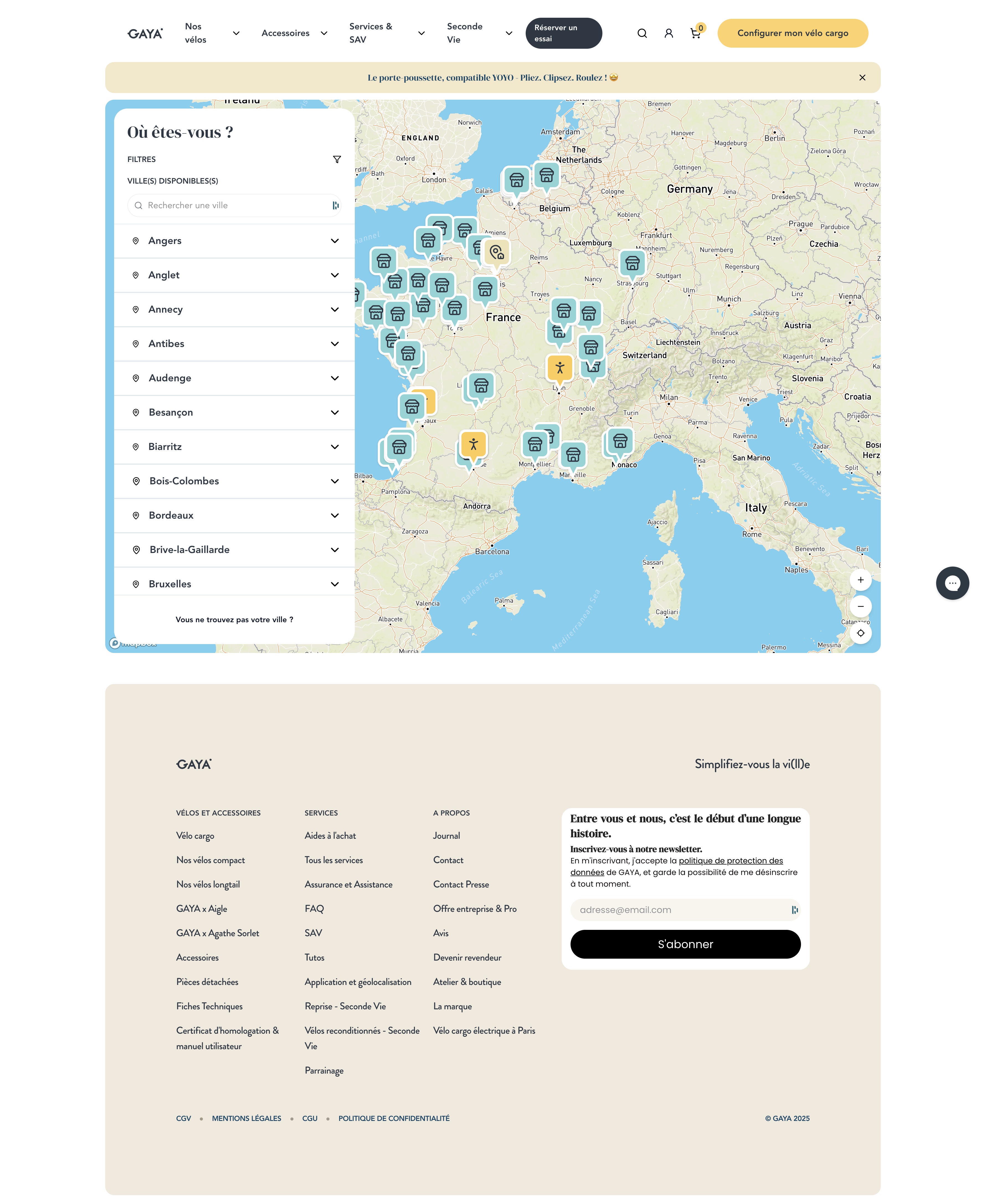Open the Devenir revendeur footer link
This screenshot has height=1204, width=986.
pos(467,958)
